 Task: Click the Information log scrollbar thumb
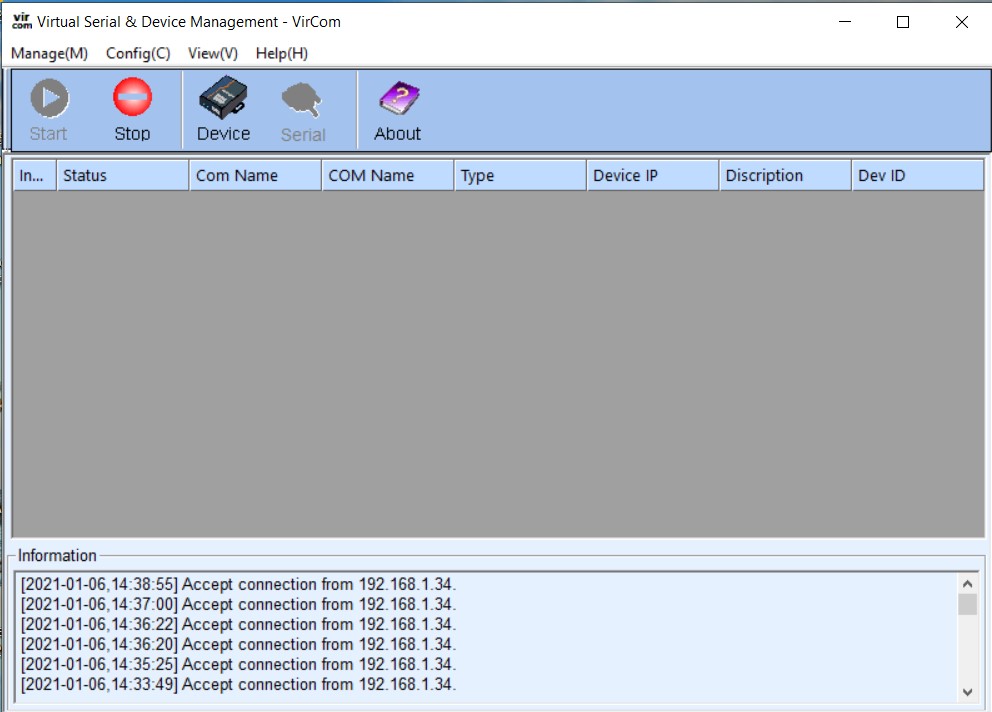point(967,605)
